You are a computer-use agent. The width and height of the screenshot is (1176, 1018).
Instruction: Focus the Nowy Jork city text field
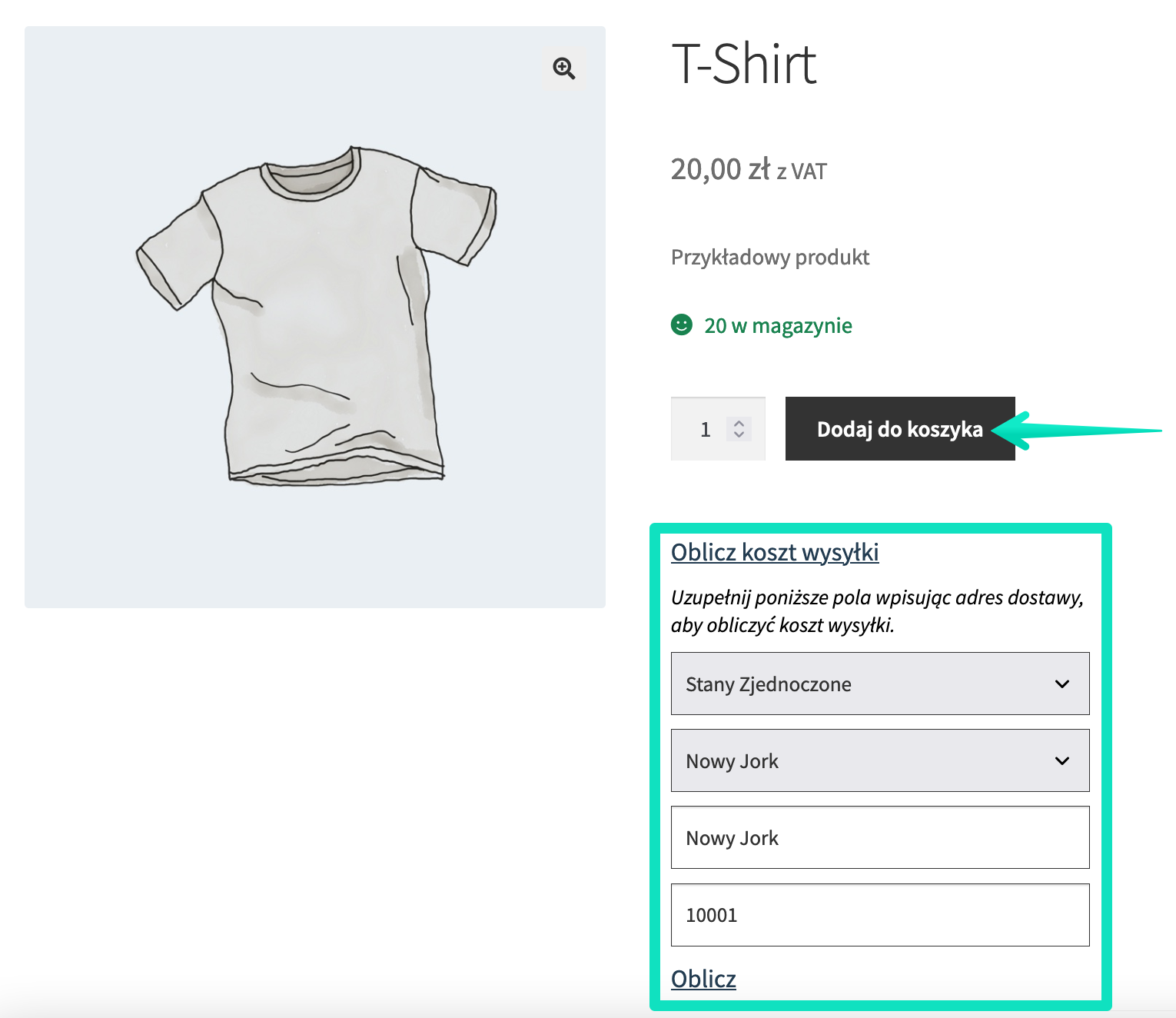(880, 837)
